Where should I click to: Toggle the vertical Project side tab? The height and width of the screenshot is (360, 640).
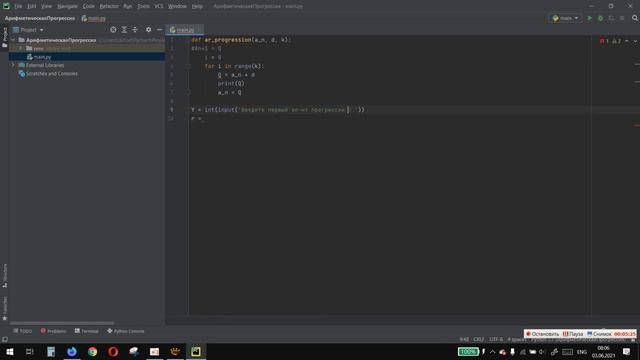[4, 37]
